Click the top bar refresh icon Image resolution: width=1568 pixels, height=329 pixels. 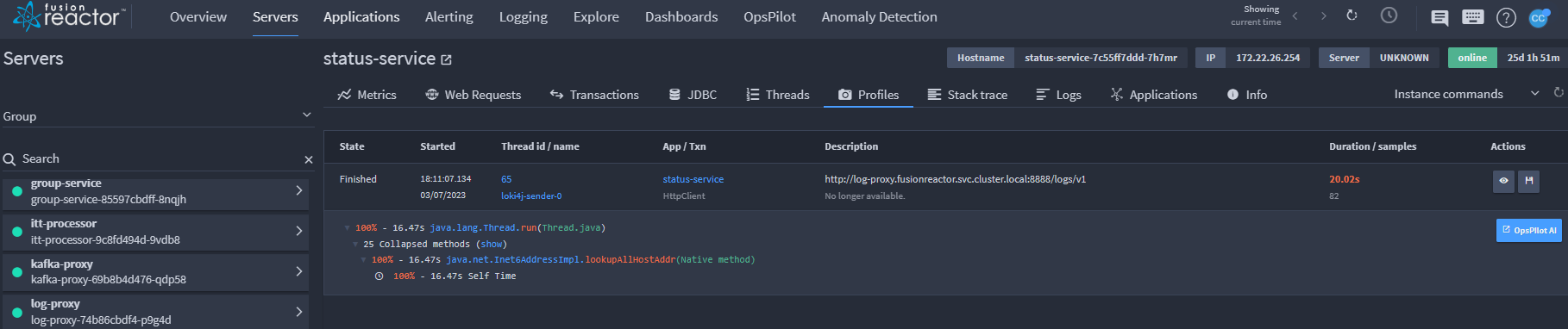click(x=1352, y=16)
